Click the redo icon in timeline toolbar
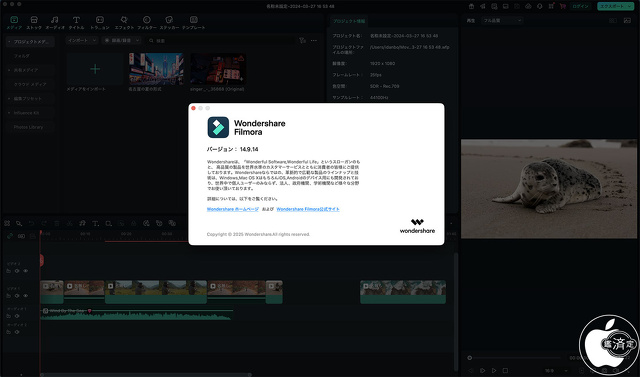The height and width of the screenshot is (377, 640). pyautogui.click(x=44, y=223)
